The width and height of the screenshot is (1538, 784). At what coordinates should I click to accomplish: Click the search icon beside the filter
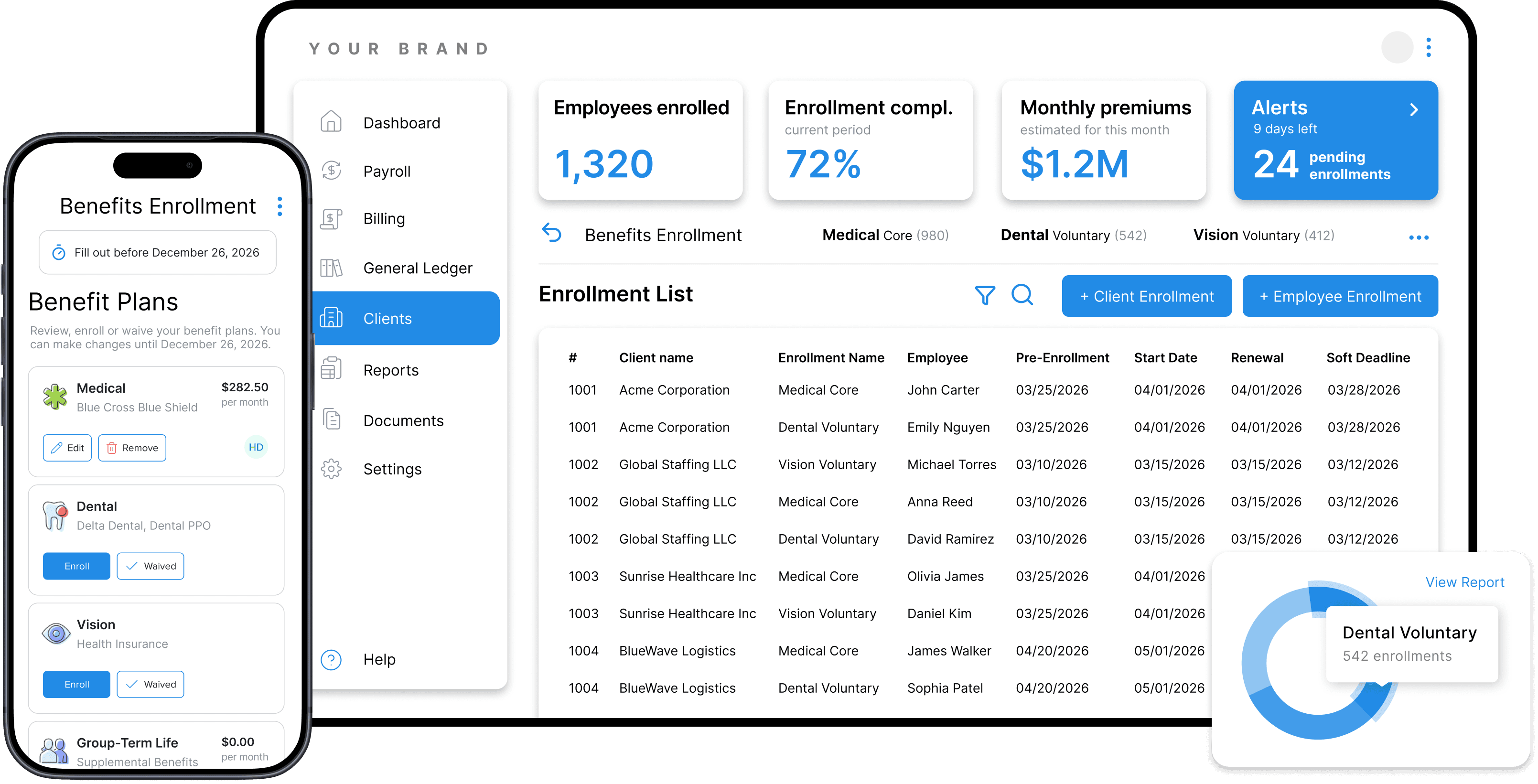(1023, 295)
